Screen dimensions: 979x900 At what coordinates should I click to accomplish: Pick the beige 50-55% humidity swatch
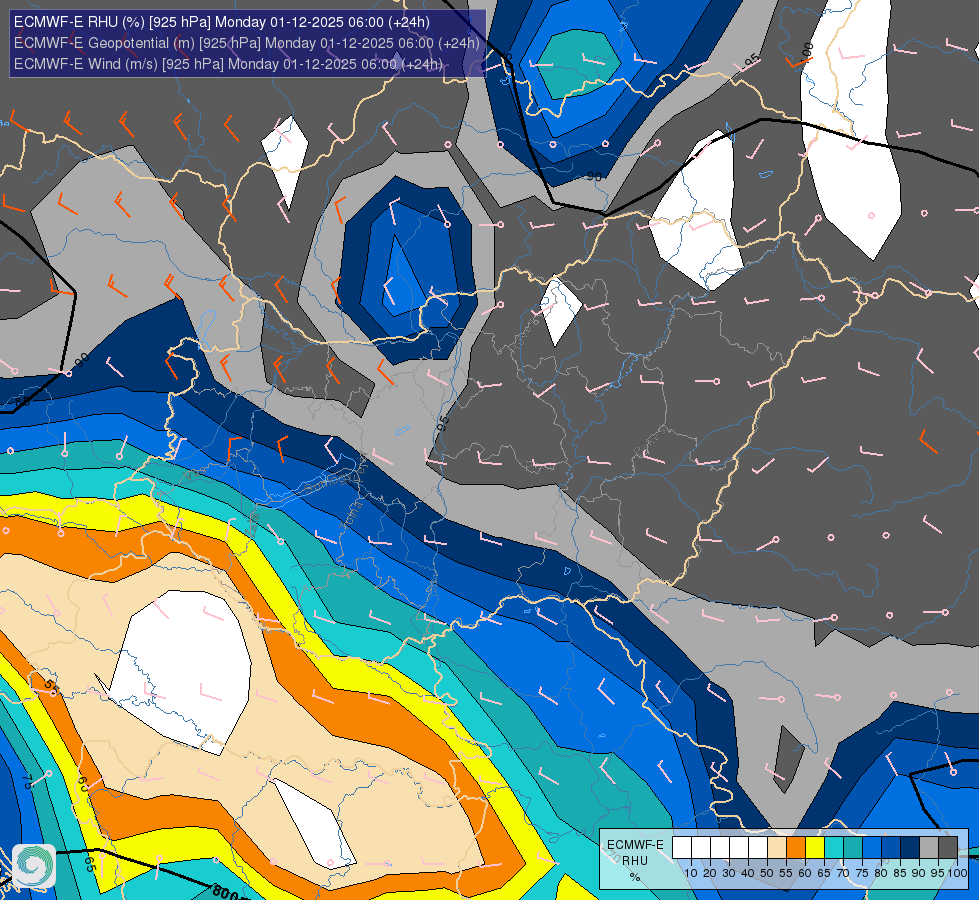point(777,848)
